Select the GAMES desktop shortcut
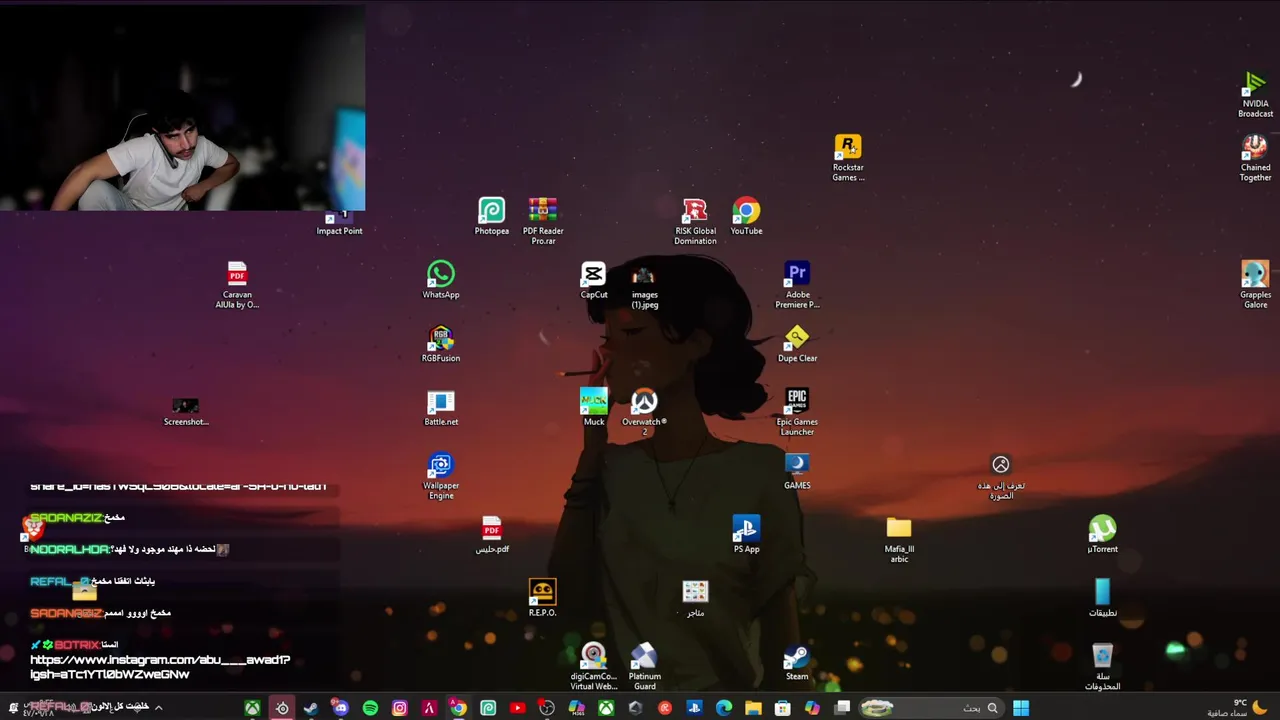 click(797, 471)
